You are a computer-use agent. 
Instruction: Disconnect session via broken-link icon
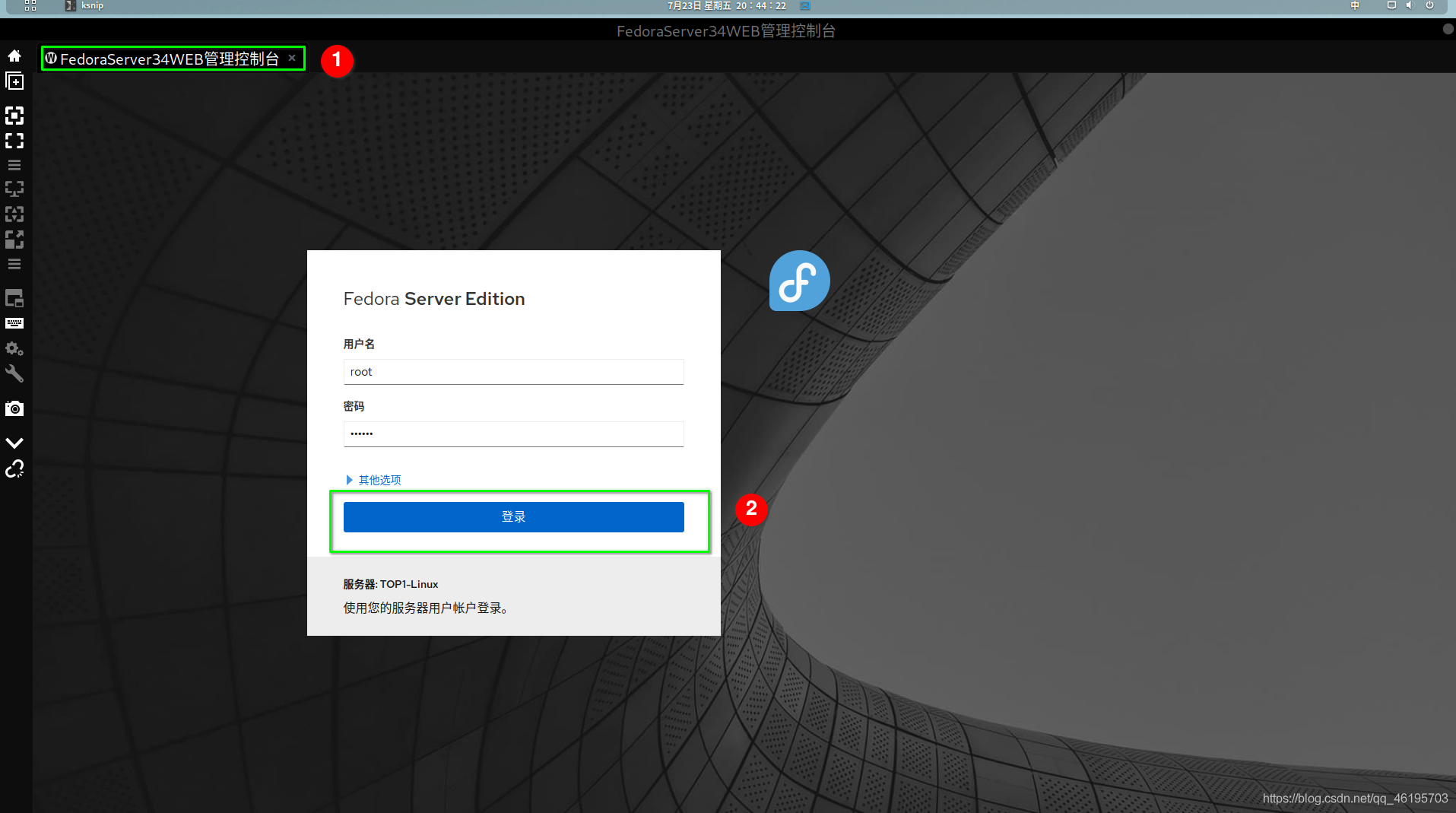pos(14,469)
